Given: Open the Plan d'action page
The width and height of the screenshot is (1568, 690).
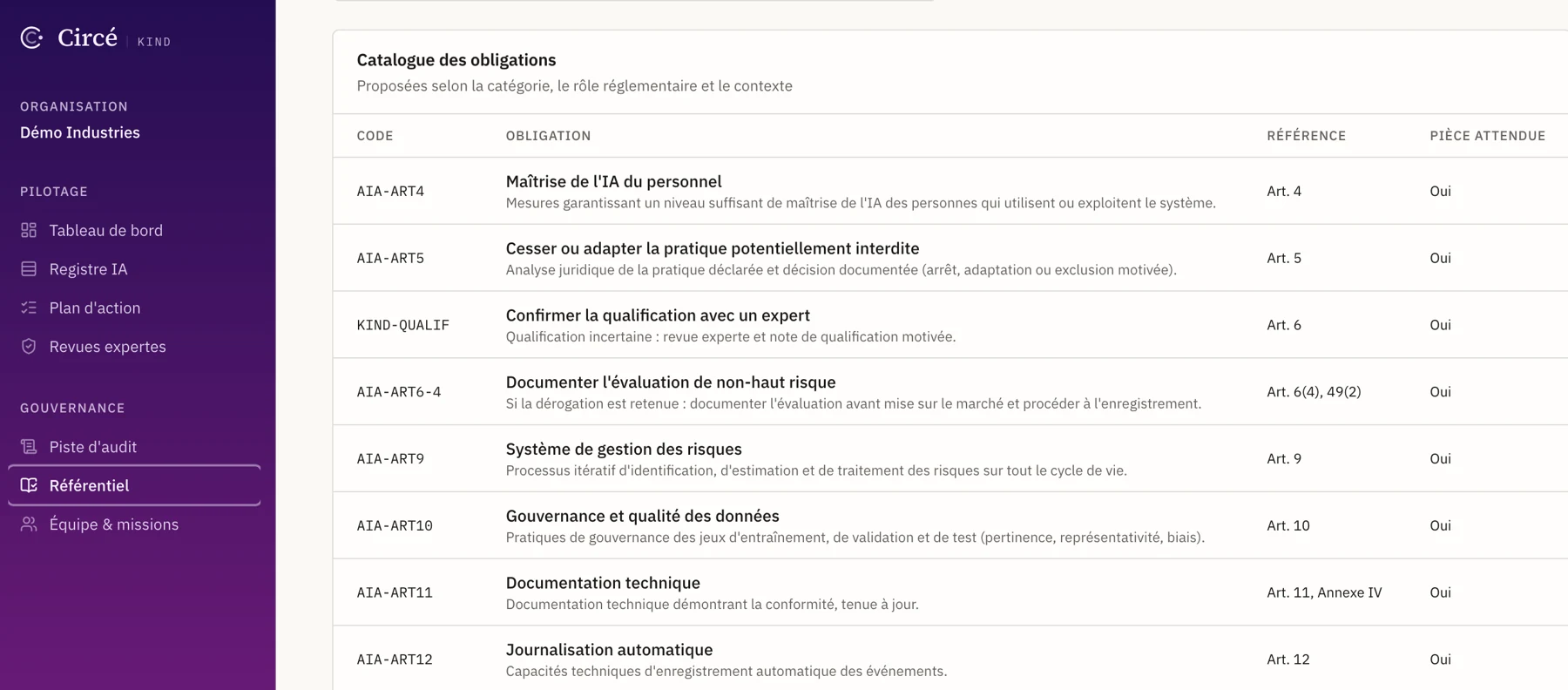Looking at the screenshot, I should click(134, 308).
